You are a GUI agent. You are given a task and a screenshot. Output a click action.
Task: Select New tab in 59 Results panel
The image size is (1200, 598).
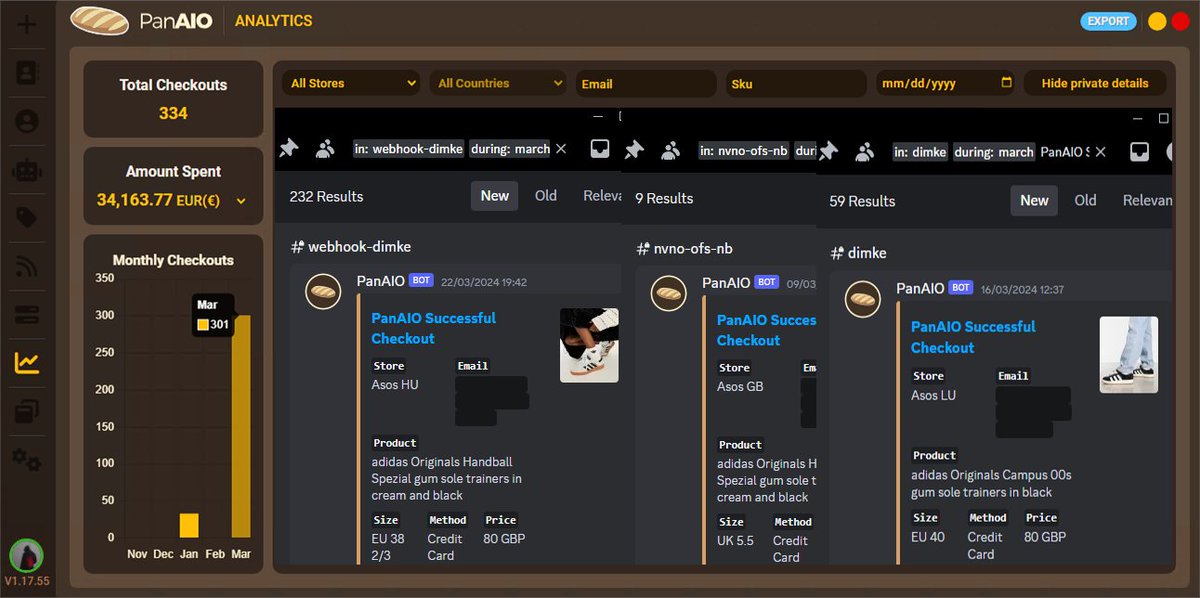tap(1034, 200)
